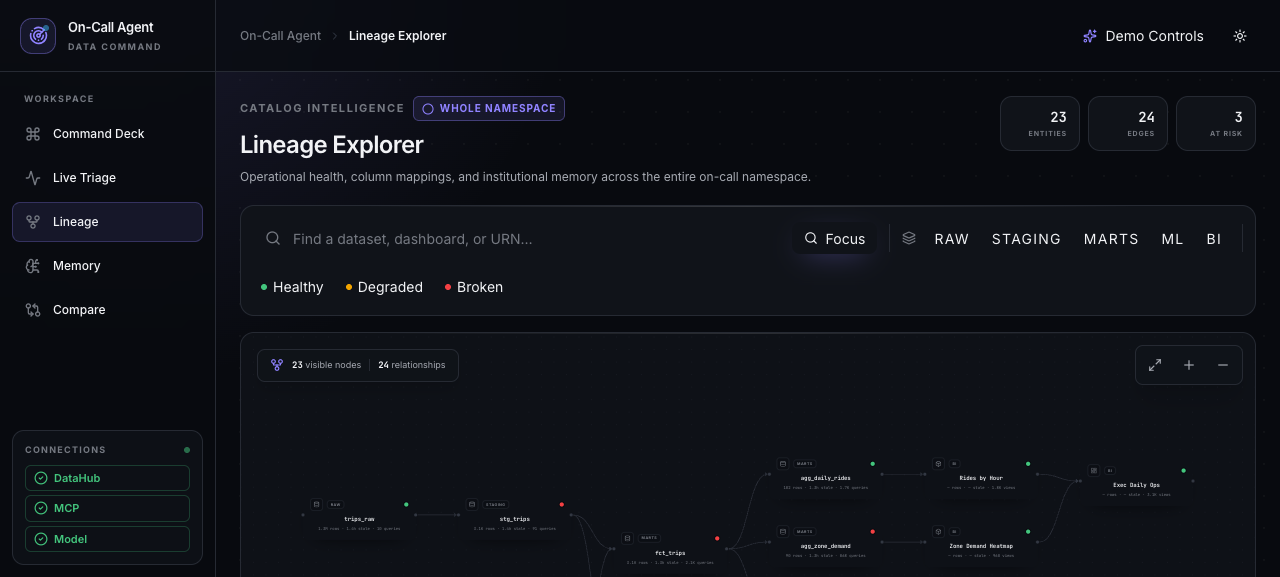The height and width of the screenshot is (577, 1280).
Task: Click the fullscreen expand icon on the graph
Action: (1155, 365)
